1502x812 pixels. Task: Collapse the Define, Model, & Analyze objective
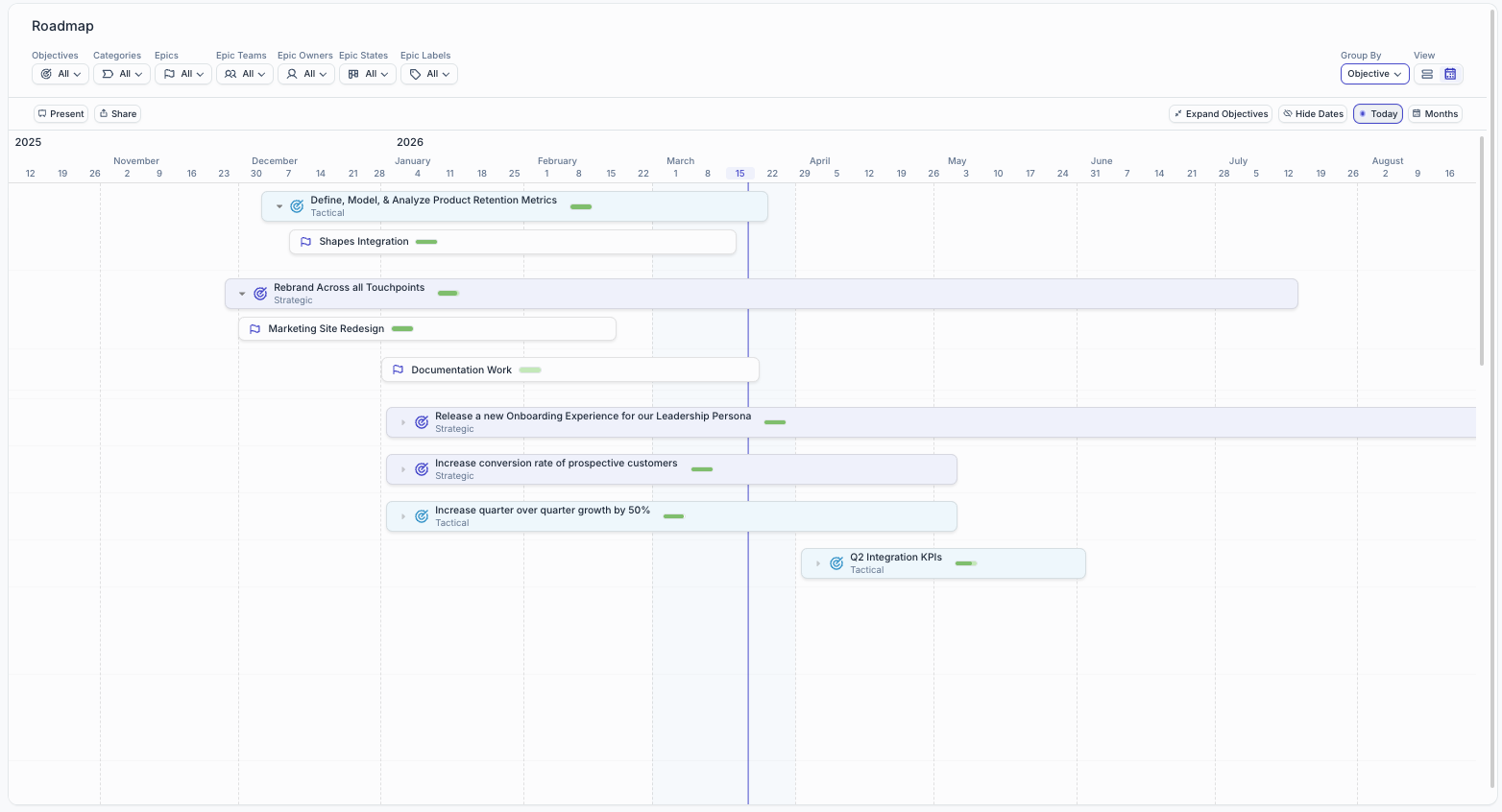279,206
